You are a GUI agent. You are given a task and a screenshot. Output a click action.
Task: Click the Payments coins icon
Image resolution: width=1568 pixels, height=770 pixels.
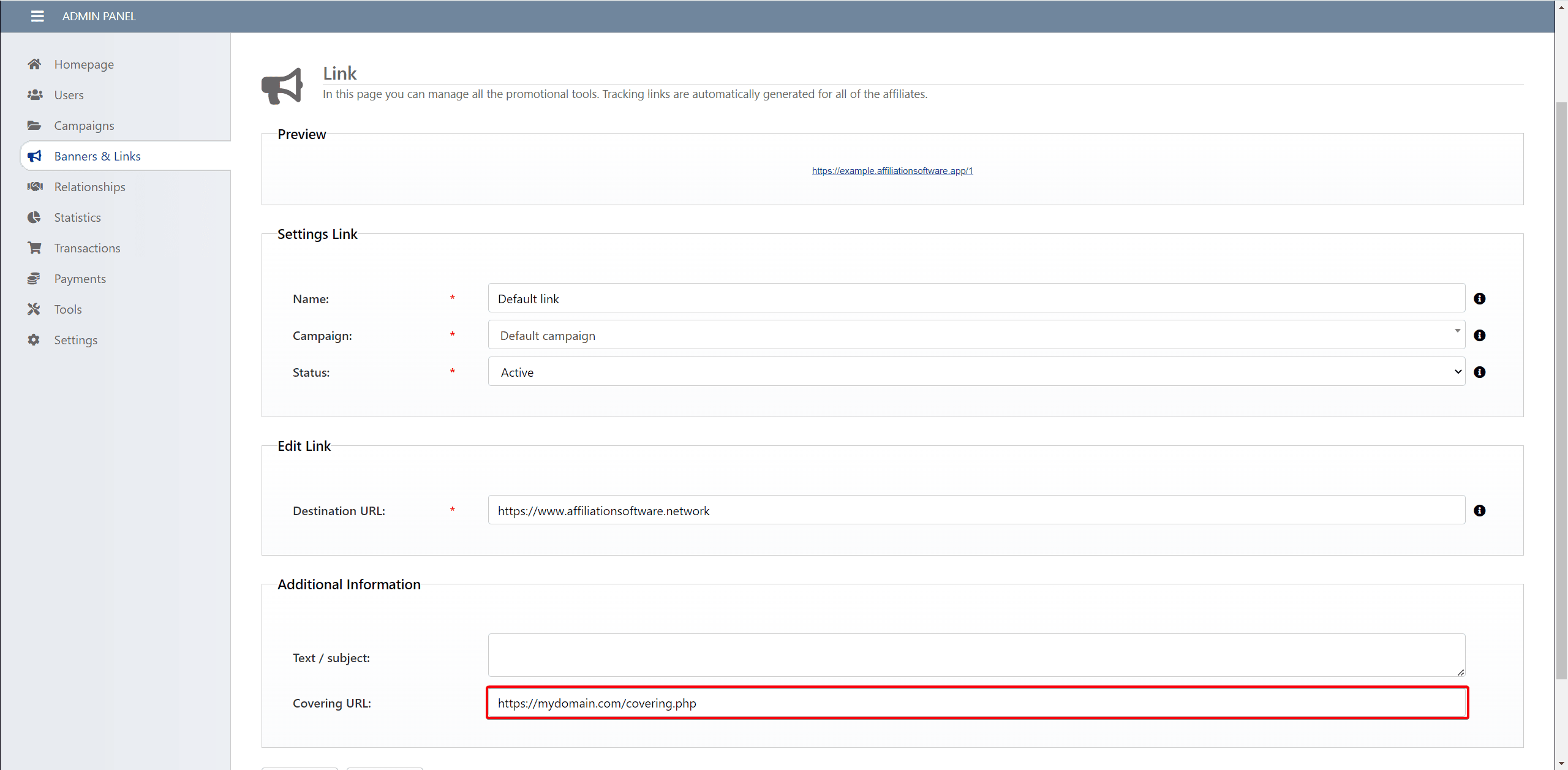34,279
